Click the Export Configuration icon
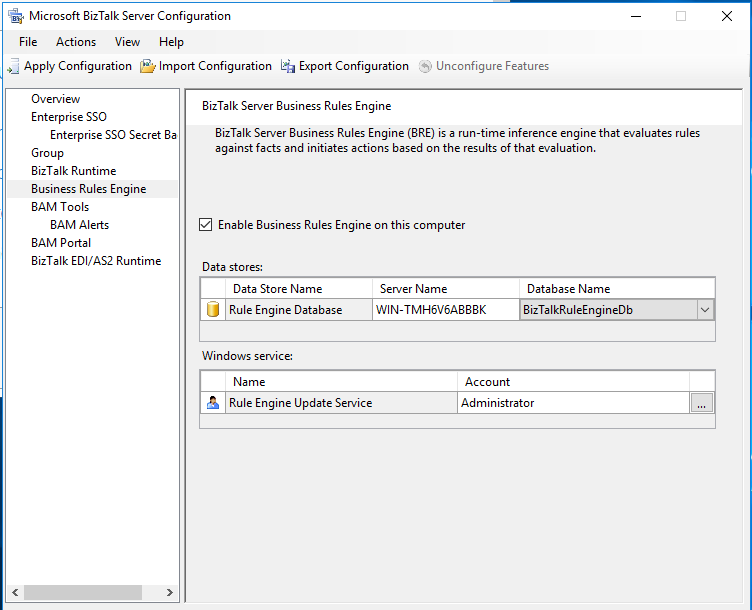The width and height of the screenshot is (752, 610). 288,66
